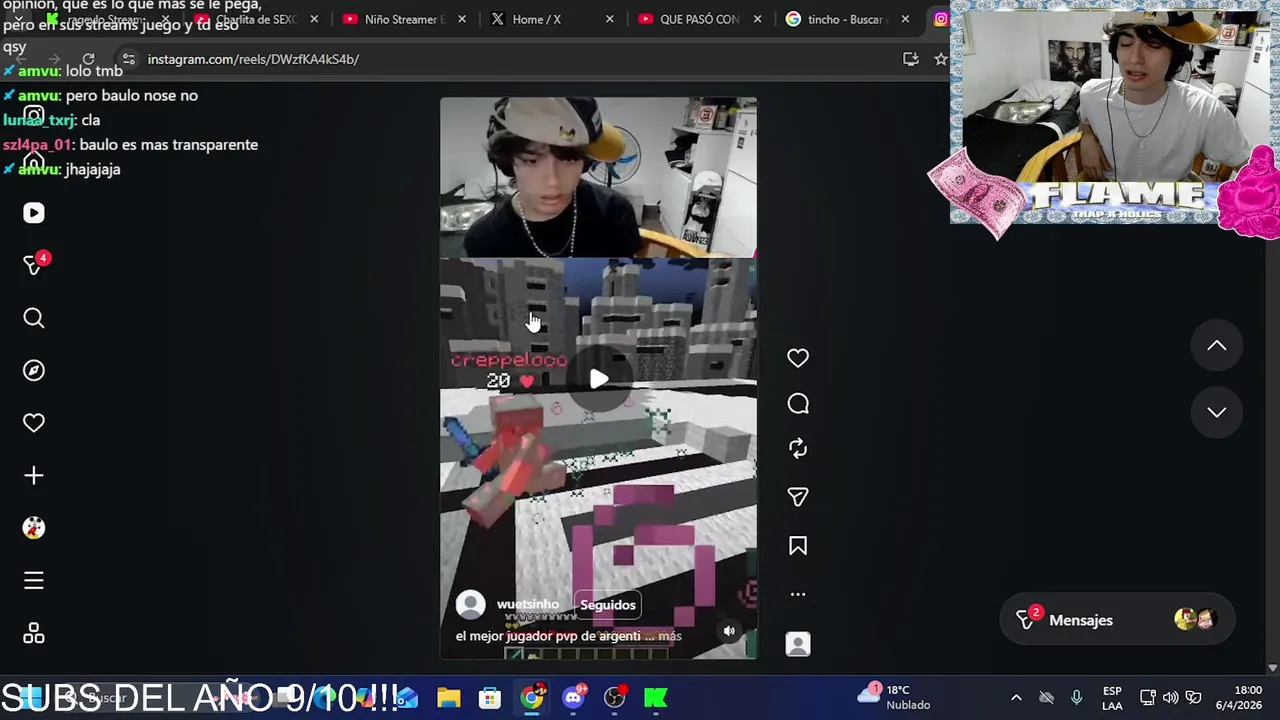This screenshot has height=720, width=1280.
Task: Click the instagram.com URL address bar
Action: click(x=253, y=59)
